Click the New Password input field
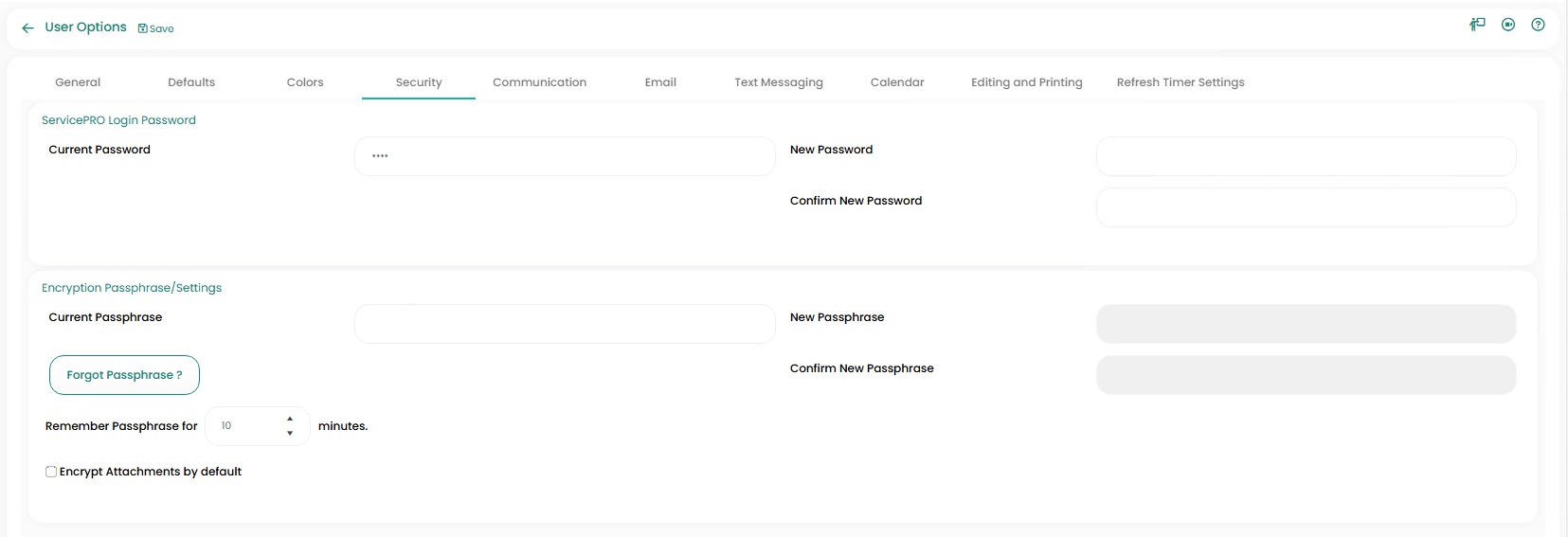 [1306, 156]
